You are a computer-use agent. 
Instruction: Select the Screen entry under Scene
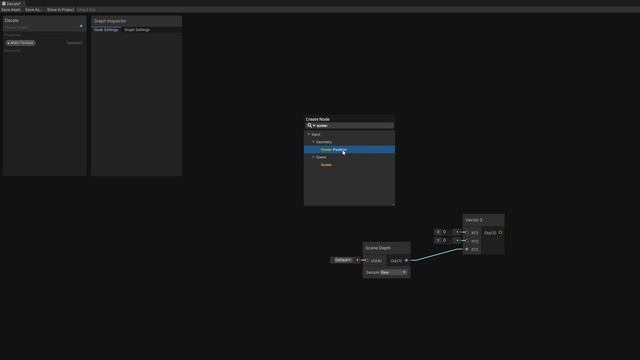click(x=326, y=165)
